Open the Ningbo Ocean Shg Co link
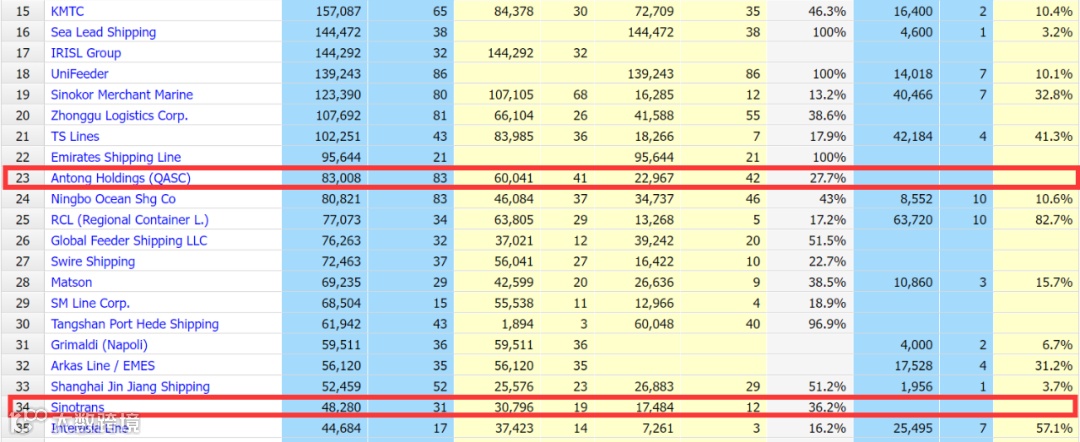This screenshot has width=1080, height=442. [x=113, y=199]
